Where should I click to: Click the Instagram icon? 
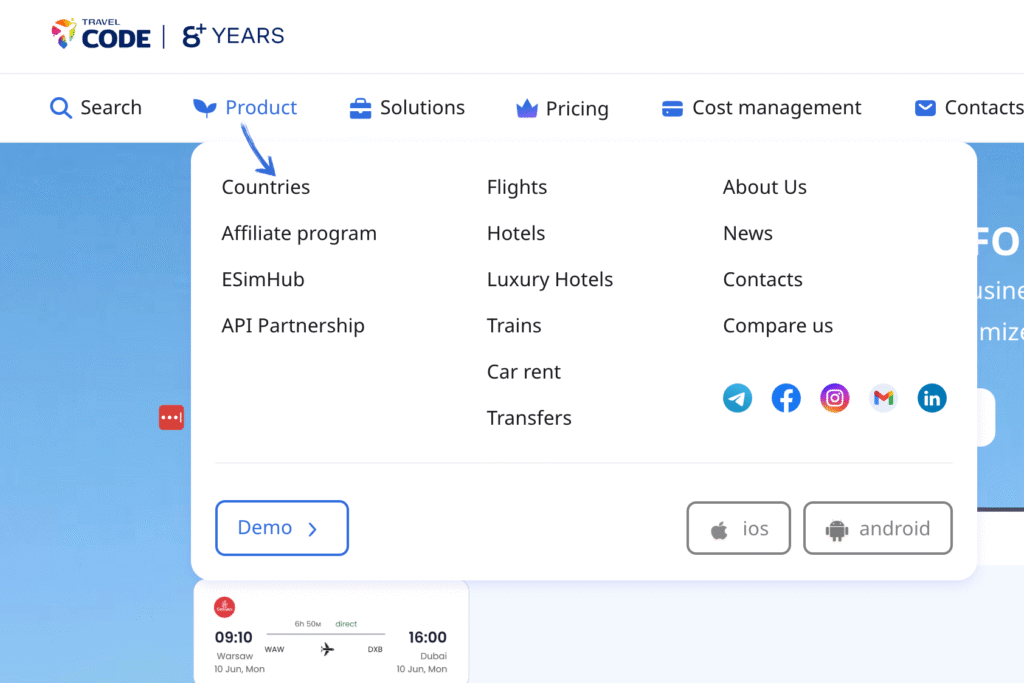(834, 397)
